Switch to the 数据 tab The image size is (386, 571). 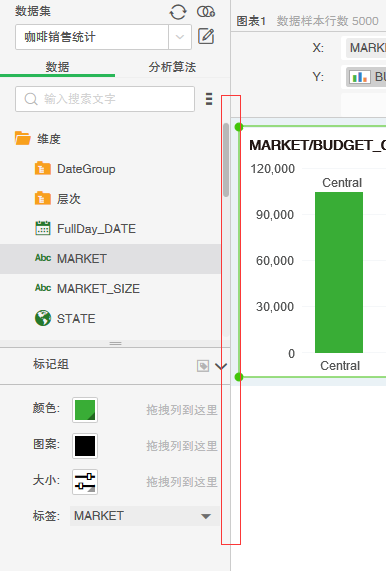pyautogui.click(x=57, y=67)
